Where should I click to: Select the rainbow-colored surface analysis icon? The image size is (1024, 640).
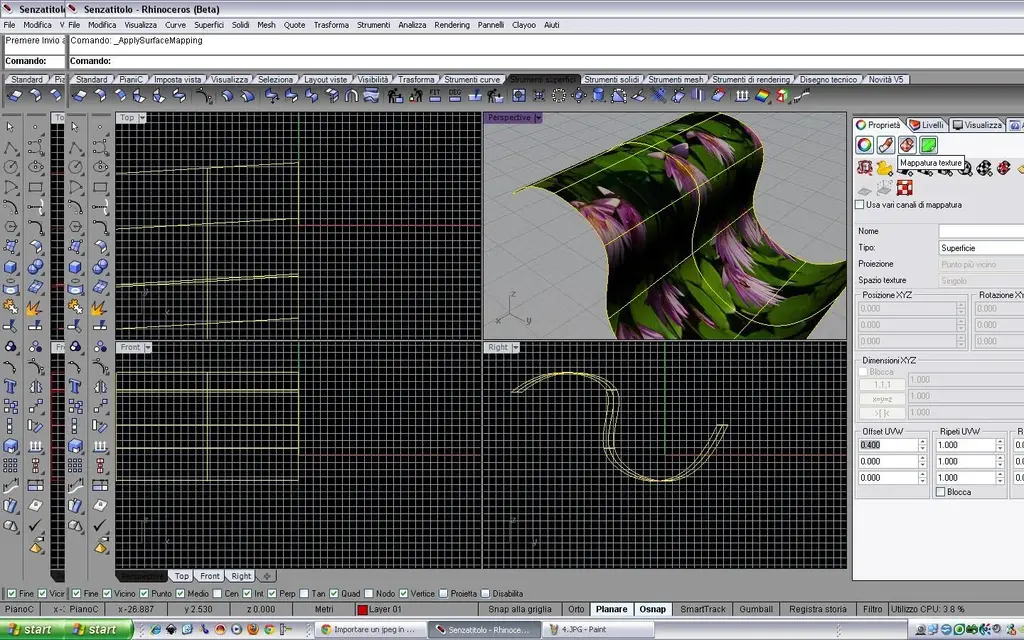point(762,96)
